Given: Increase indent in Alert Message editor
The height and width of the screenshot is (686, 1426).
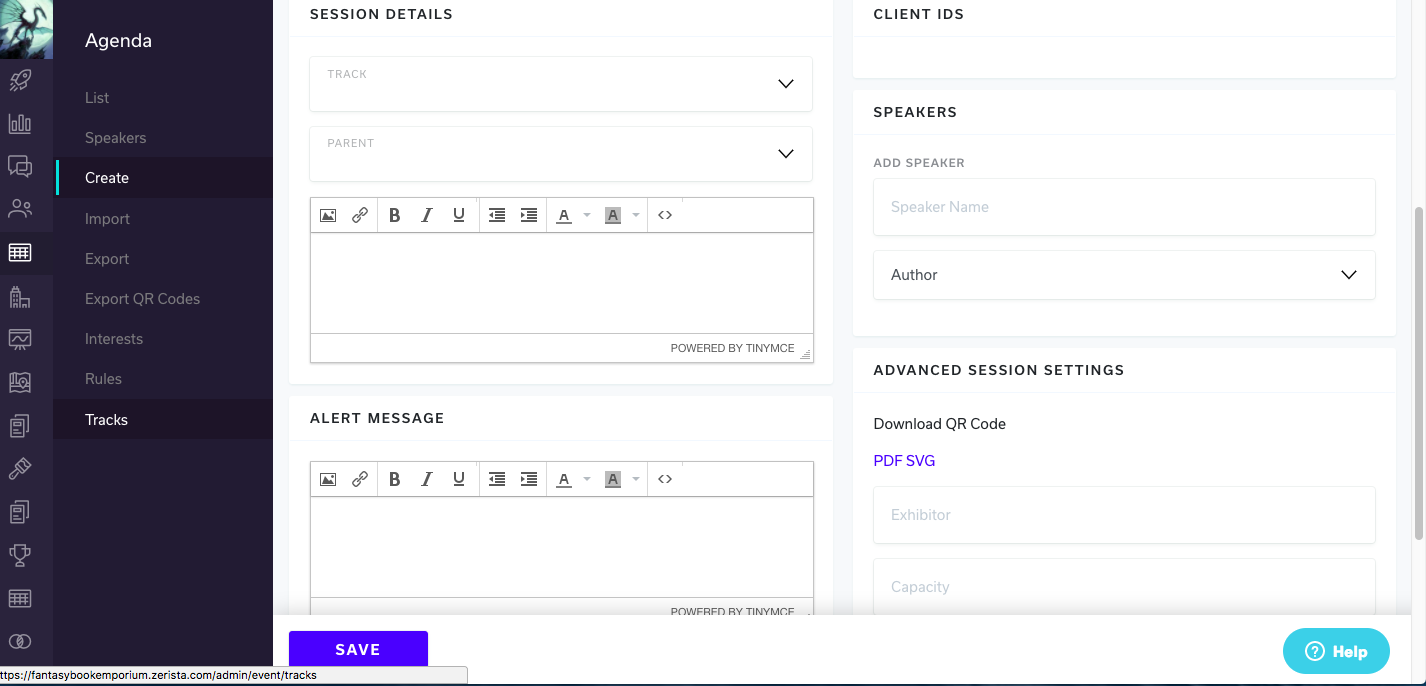Looking at the screenshot, I should (x=529, y=479).
